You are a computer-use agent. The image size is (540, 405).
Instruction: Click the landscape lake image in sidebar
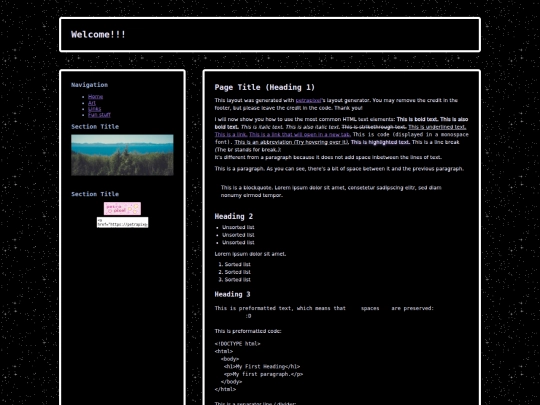click(x=122, y=155)
